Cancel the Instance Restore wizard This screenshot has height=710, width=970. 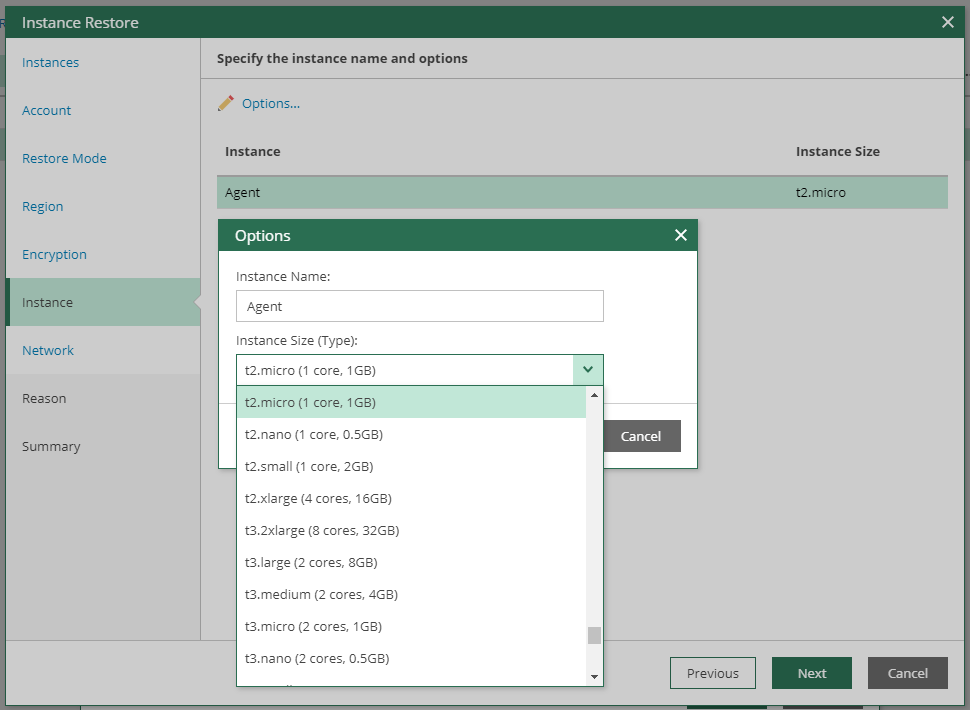(x=908, y=673)
